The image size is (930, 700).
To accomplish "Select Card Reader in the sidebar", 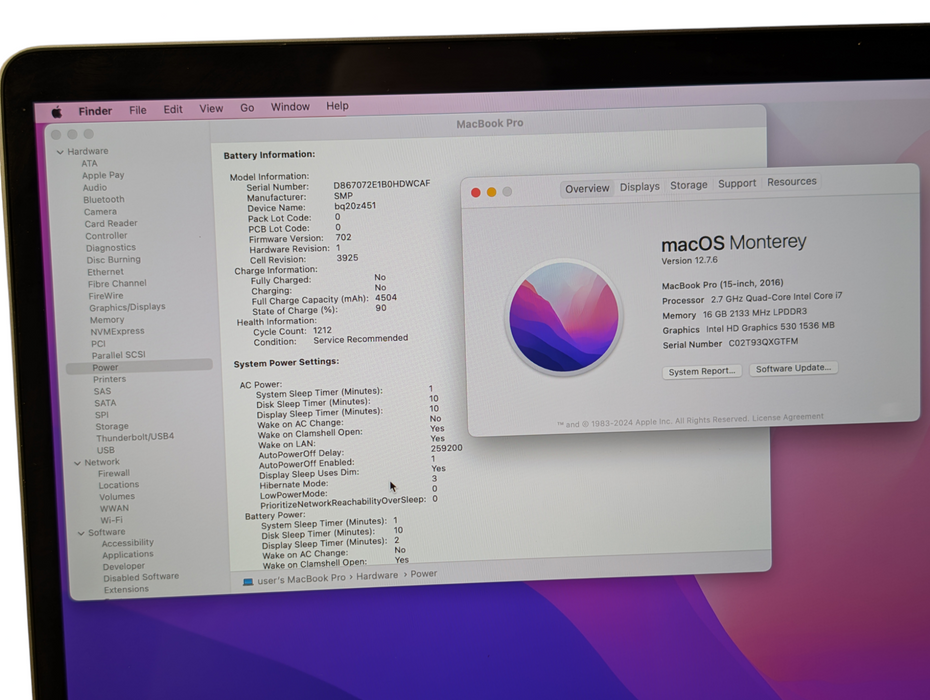I will pos(110,224).
